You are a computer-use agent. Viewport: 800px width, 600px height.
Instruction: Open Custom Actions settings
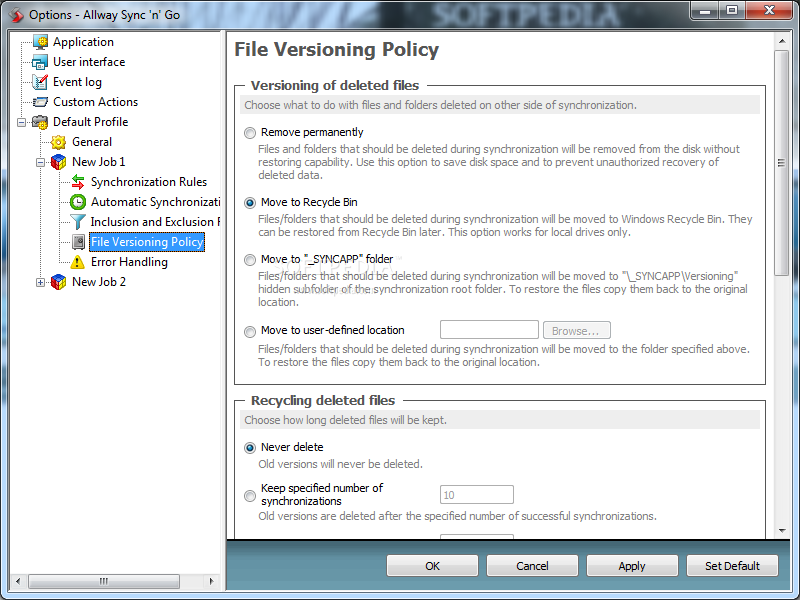coord(95,102)
